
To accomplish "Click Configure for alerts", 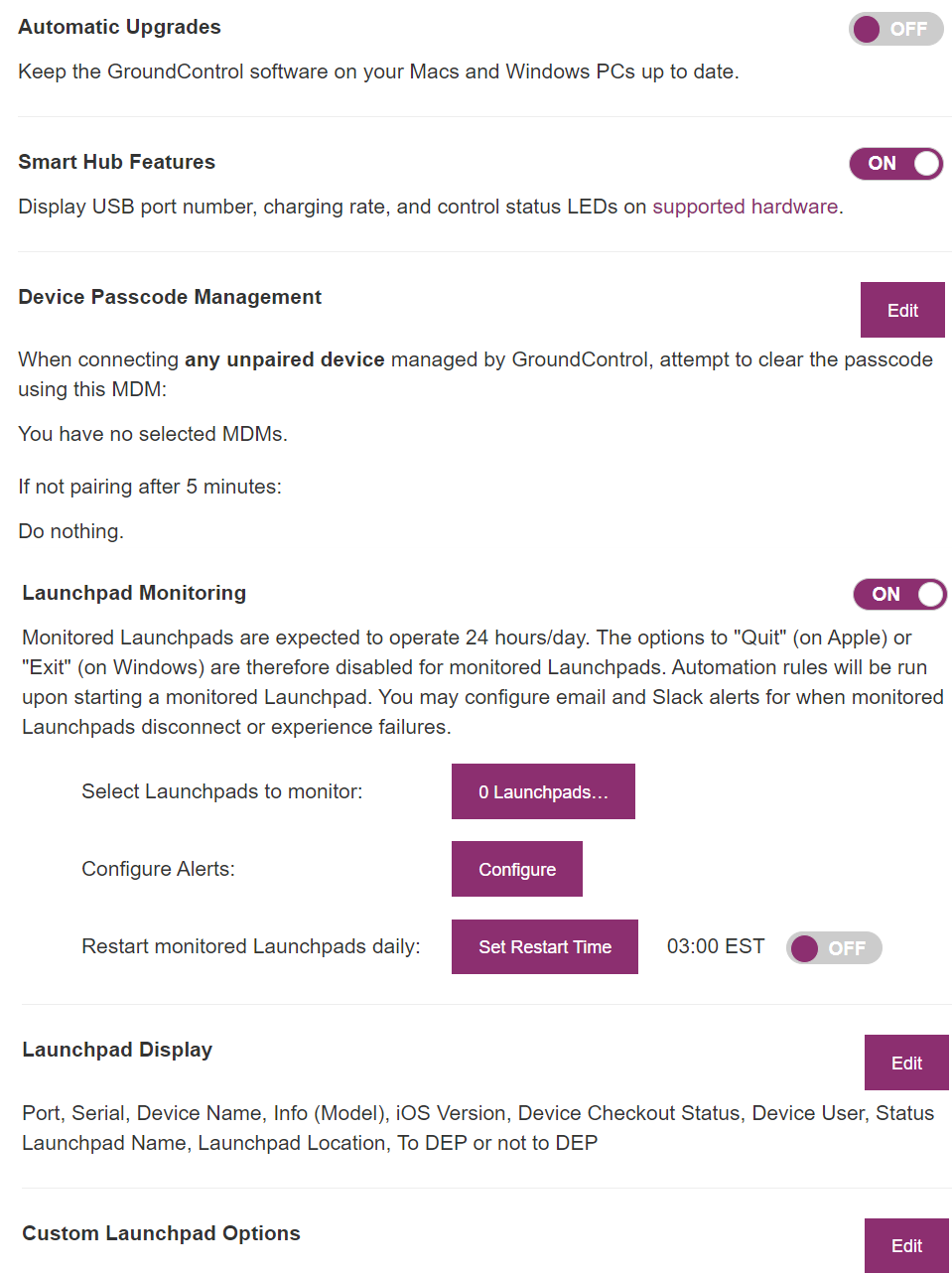I will [517, 869].
